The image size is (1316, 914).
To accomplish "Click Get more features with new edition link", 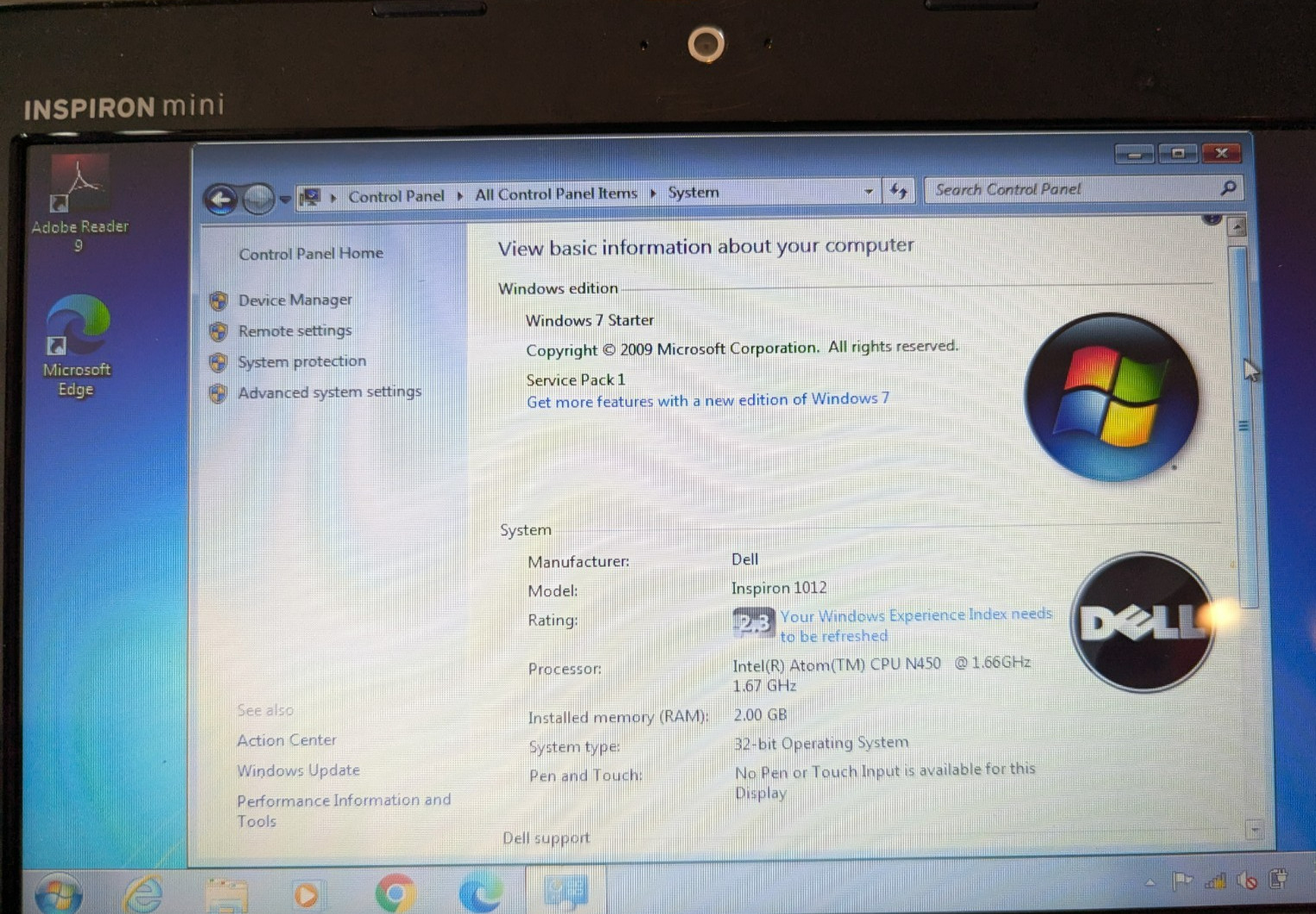I will tap(708, 400).
